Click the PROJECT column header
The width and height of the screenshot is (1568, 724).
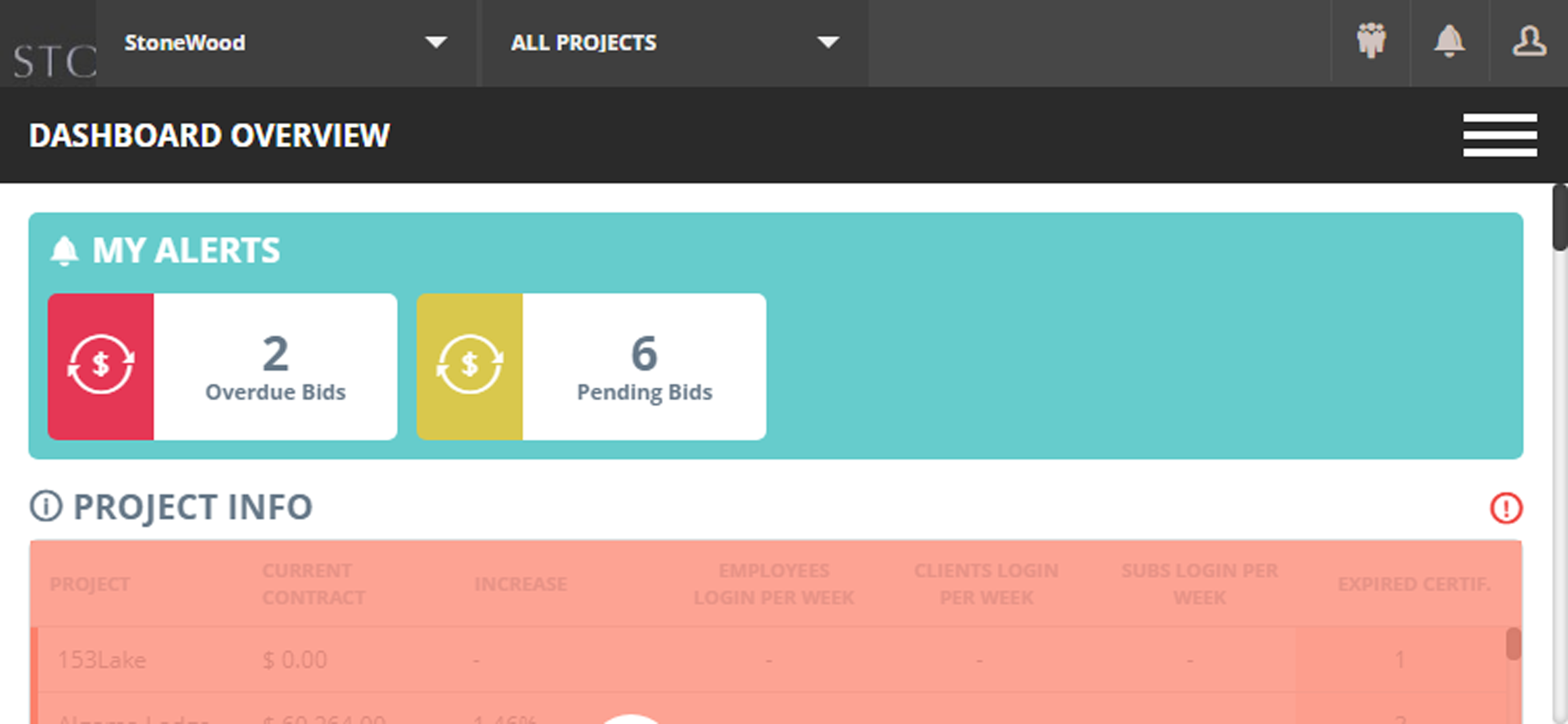point(89,584)
